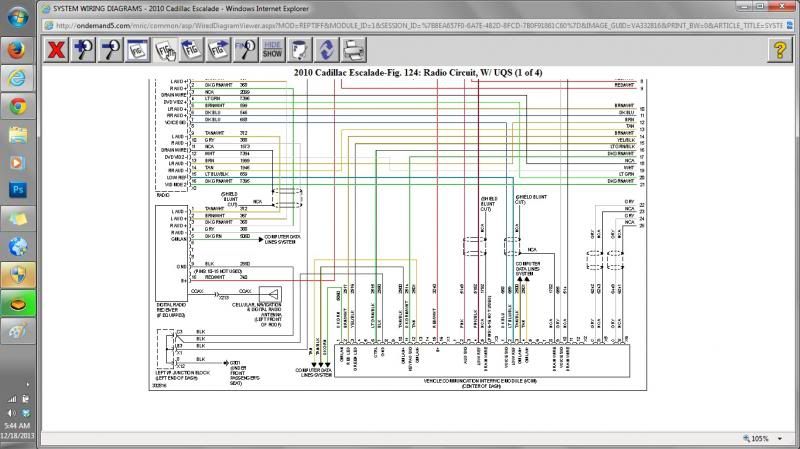800x449 pixels.
Task: Click the page icon next to the URL
Action: point(48,26)
